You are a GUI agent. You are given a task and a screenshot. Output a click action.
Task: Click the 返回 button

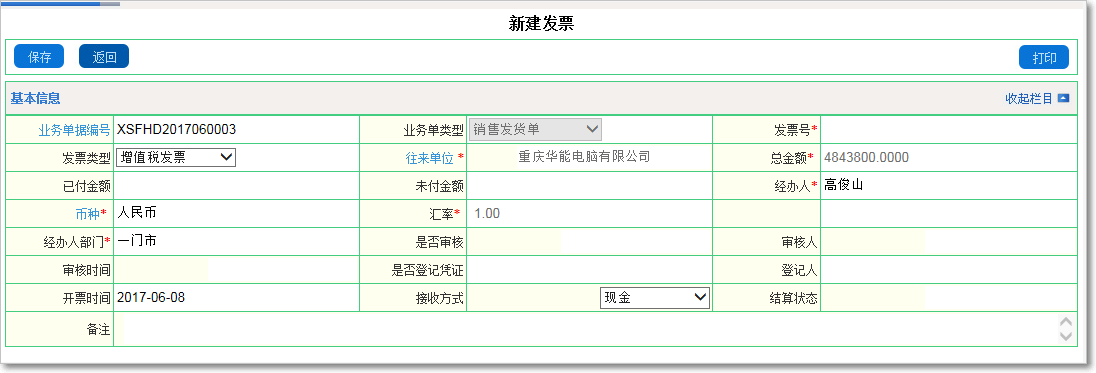(104, 57)
